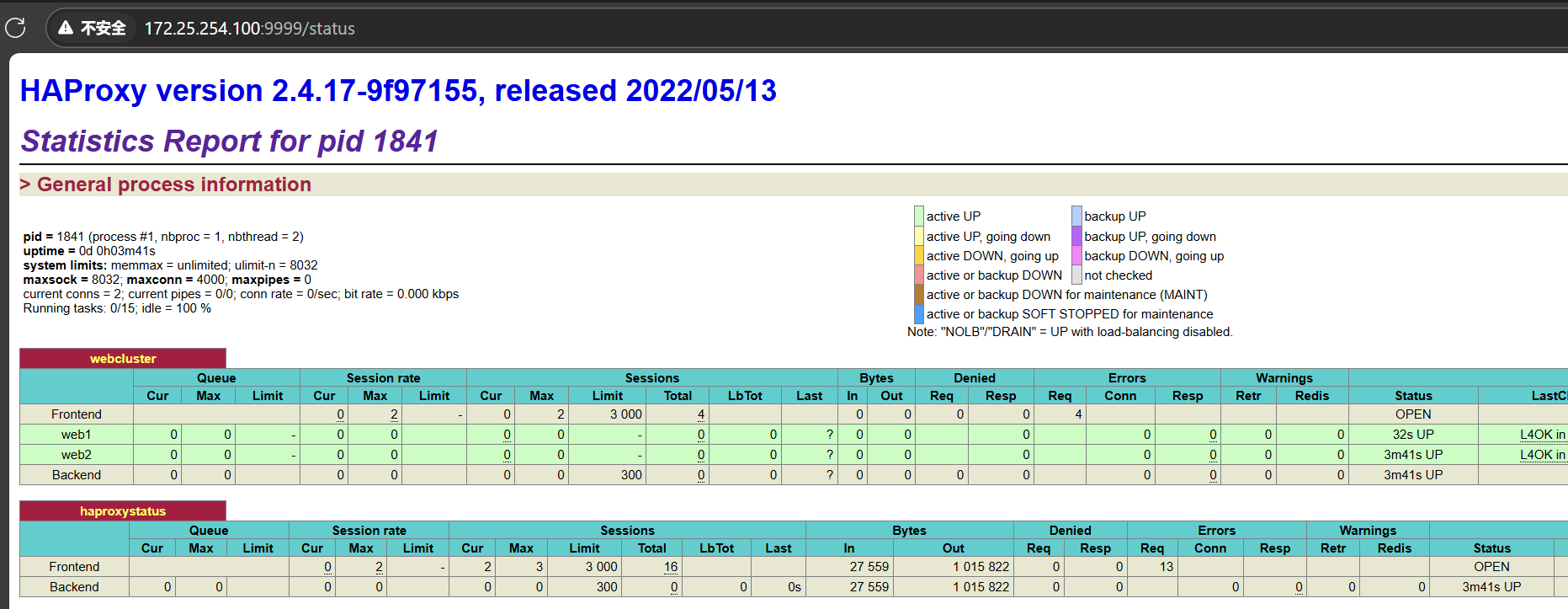Click the webcluster proxy title
Viewport: 1568px width, 609px height.
tap(123, 359)
